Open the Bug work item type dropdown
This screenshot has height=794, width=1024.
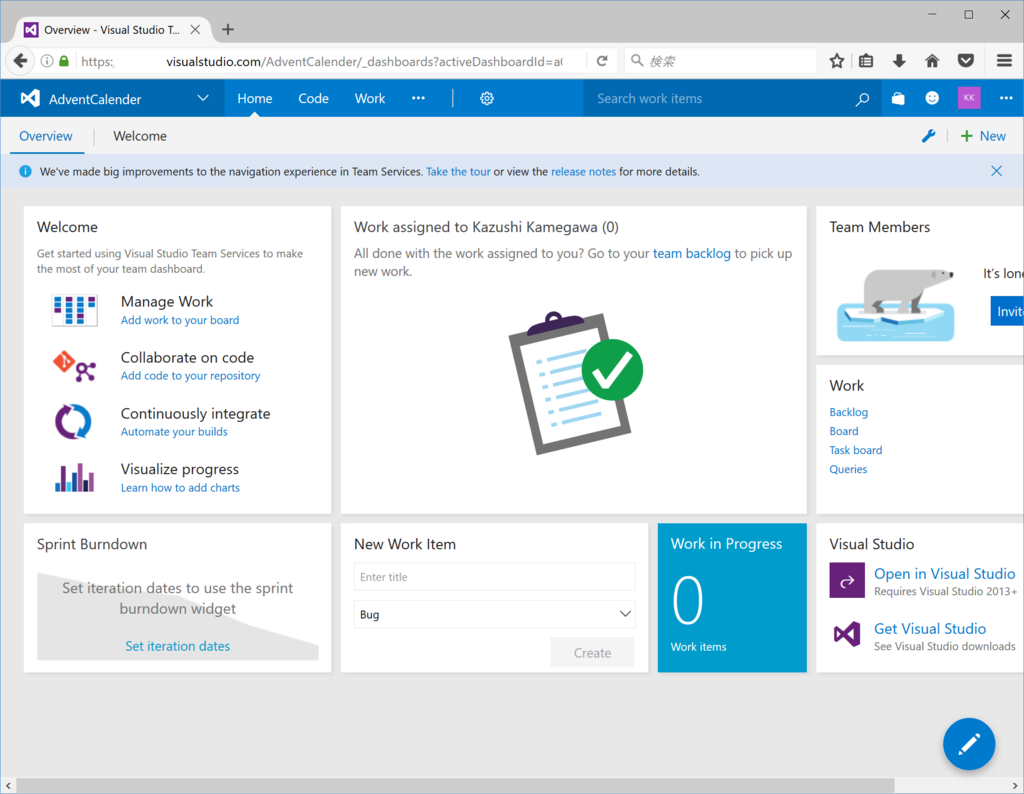click(494, 614)
